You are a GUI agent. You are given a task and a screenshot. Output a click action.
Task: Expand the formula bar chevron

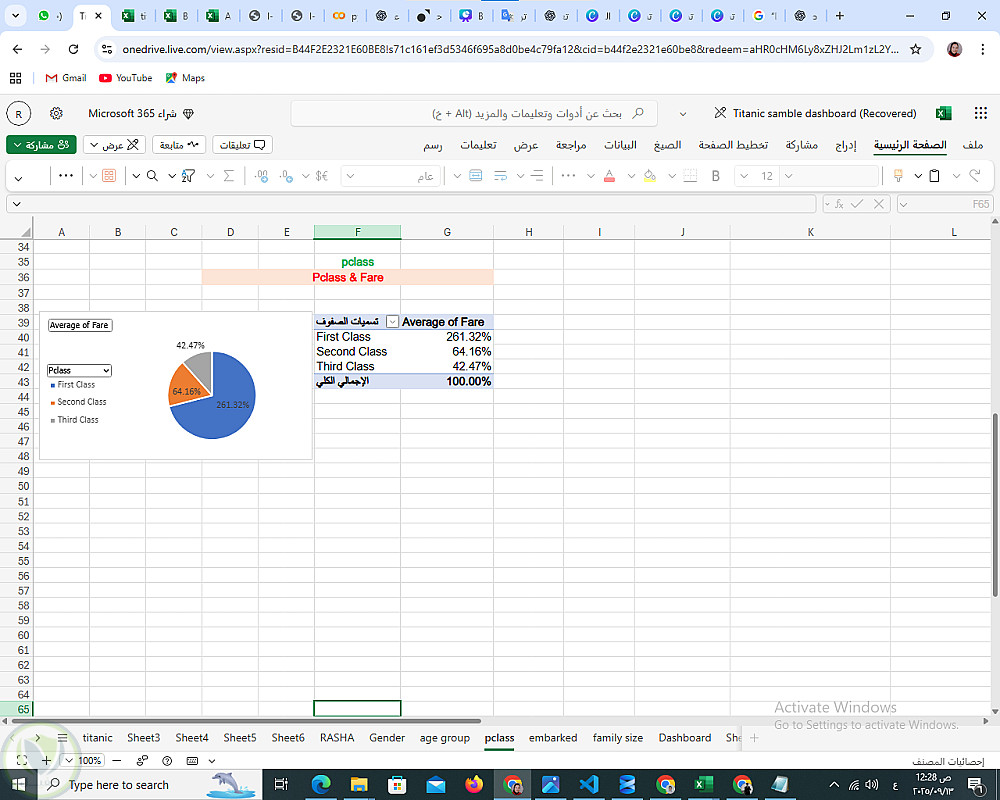click(x=17, y=204)
